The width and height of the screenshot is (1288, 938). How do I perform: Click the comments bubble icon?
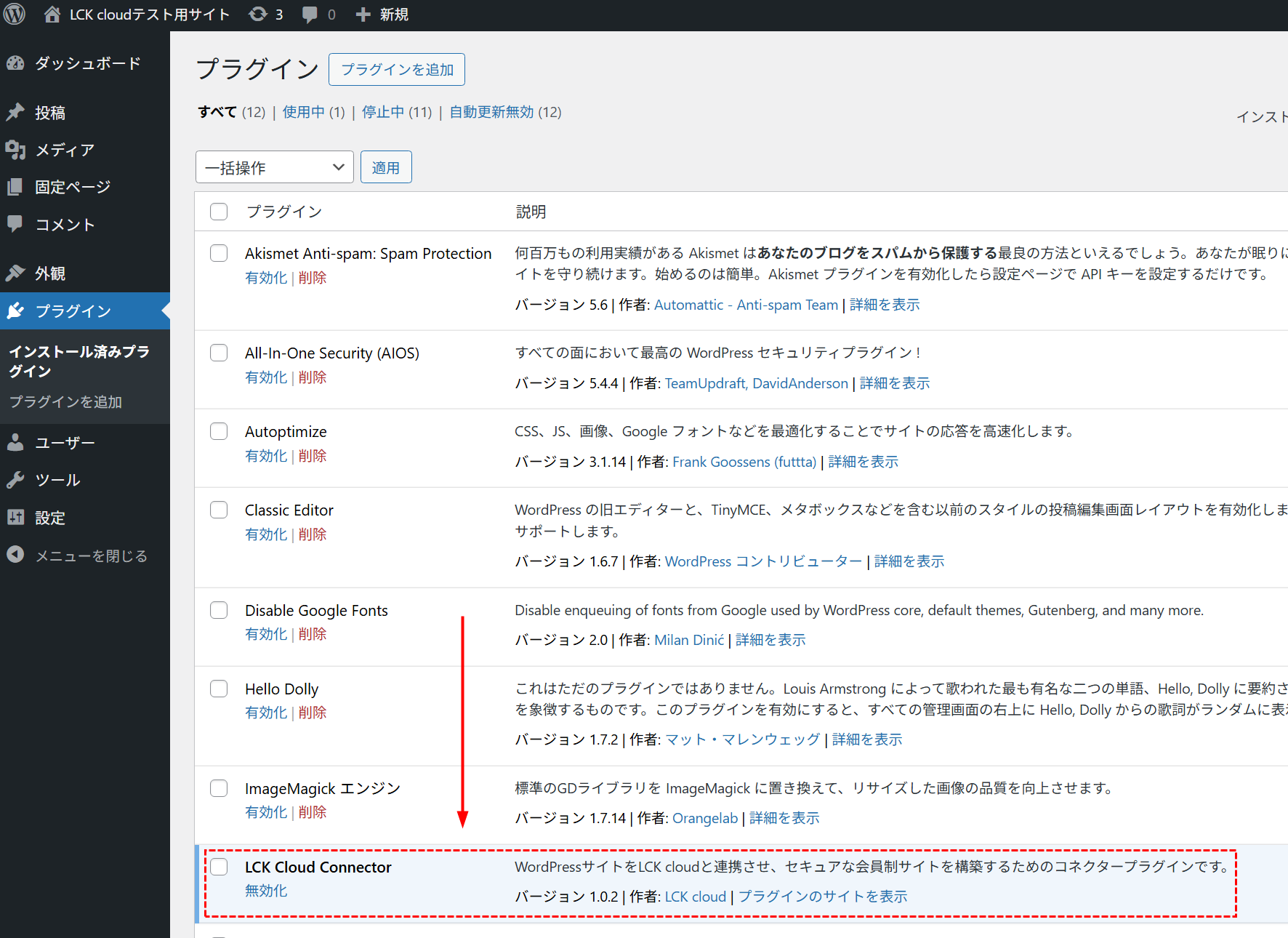pyautogui.click(x=310, y=14)
